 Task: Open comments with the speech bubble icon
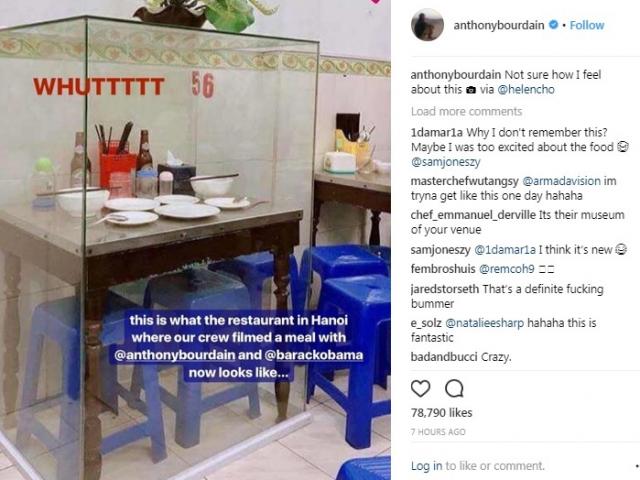click(x=454, y=389)
